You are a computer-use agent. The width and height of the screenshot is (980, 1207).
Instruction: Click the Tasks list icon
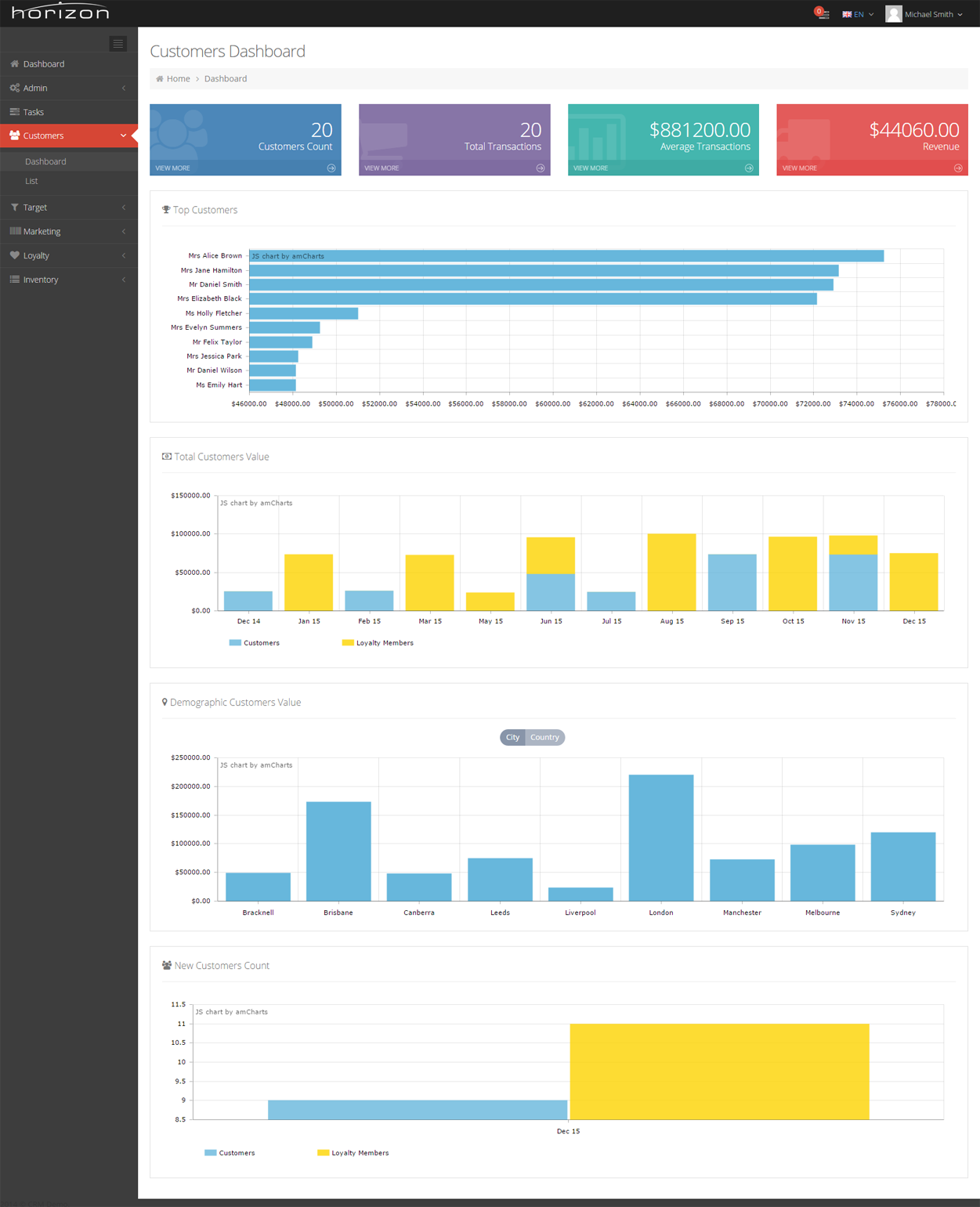point(14,112)
